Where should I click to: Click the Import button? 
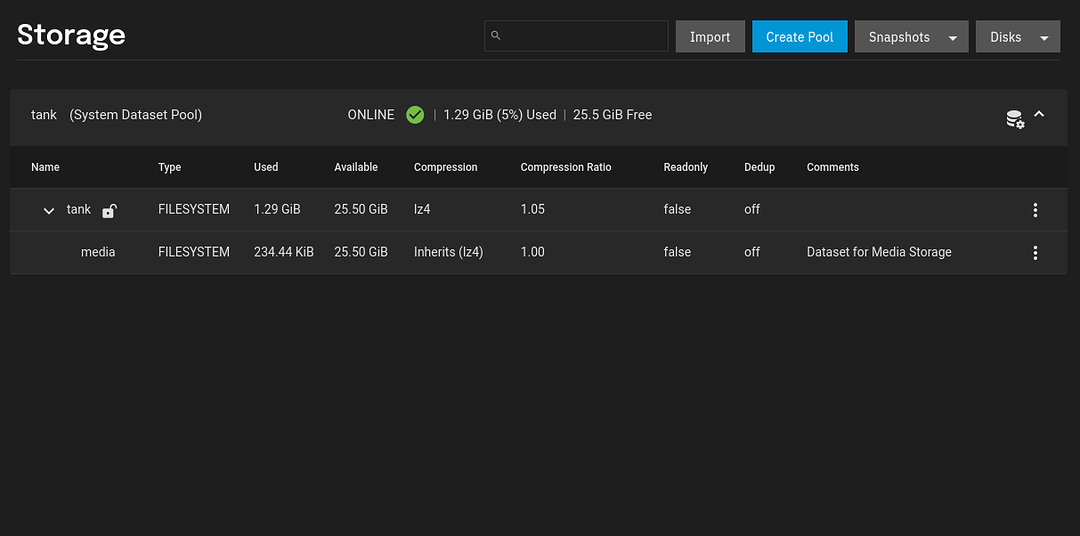(x=710, y=37)
